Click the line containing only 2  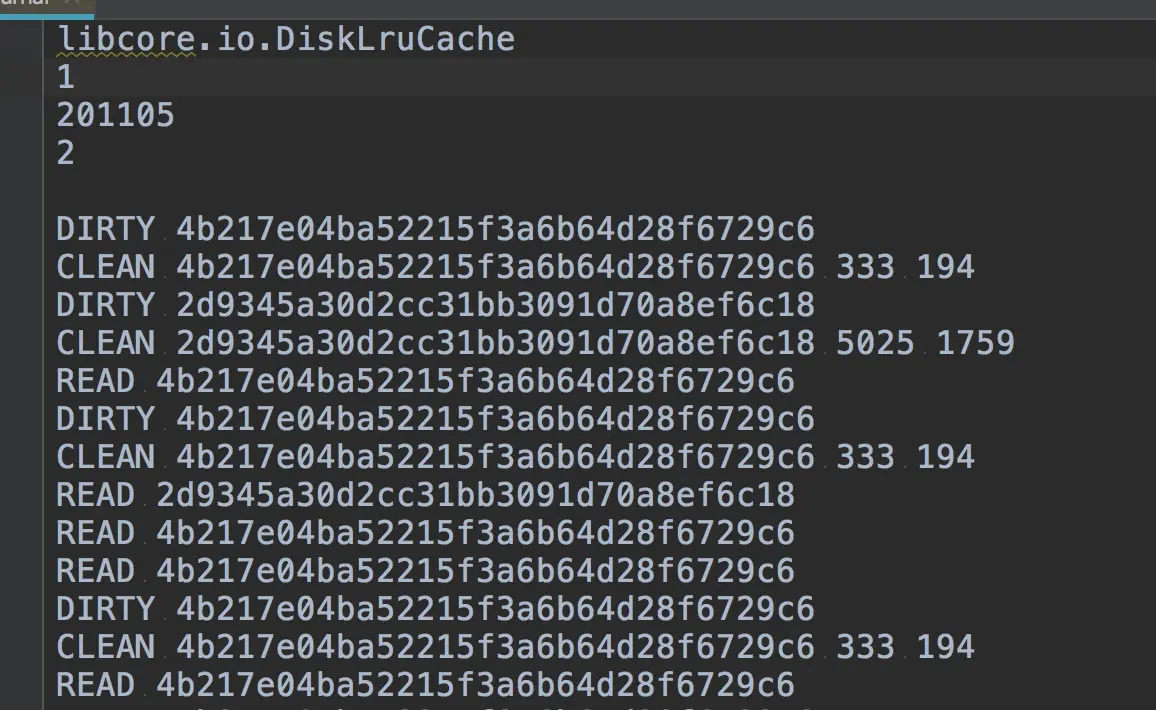click(x=66, y=153)
